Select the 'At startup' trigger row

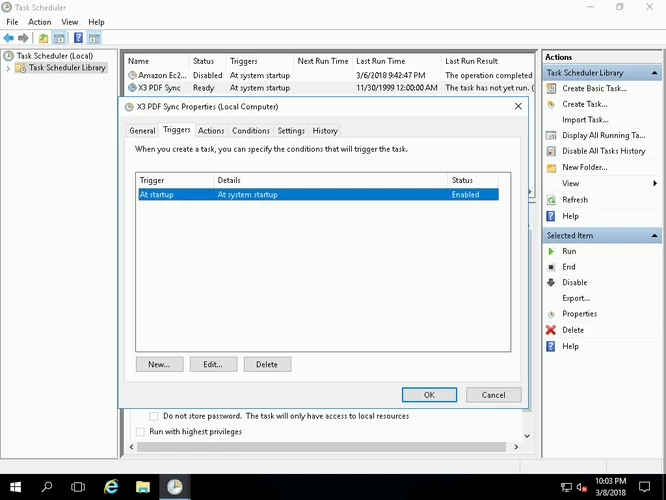pyautogui.click(x=319, y=195)
